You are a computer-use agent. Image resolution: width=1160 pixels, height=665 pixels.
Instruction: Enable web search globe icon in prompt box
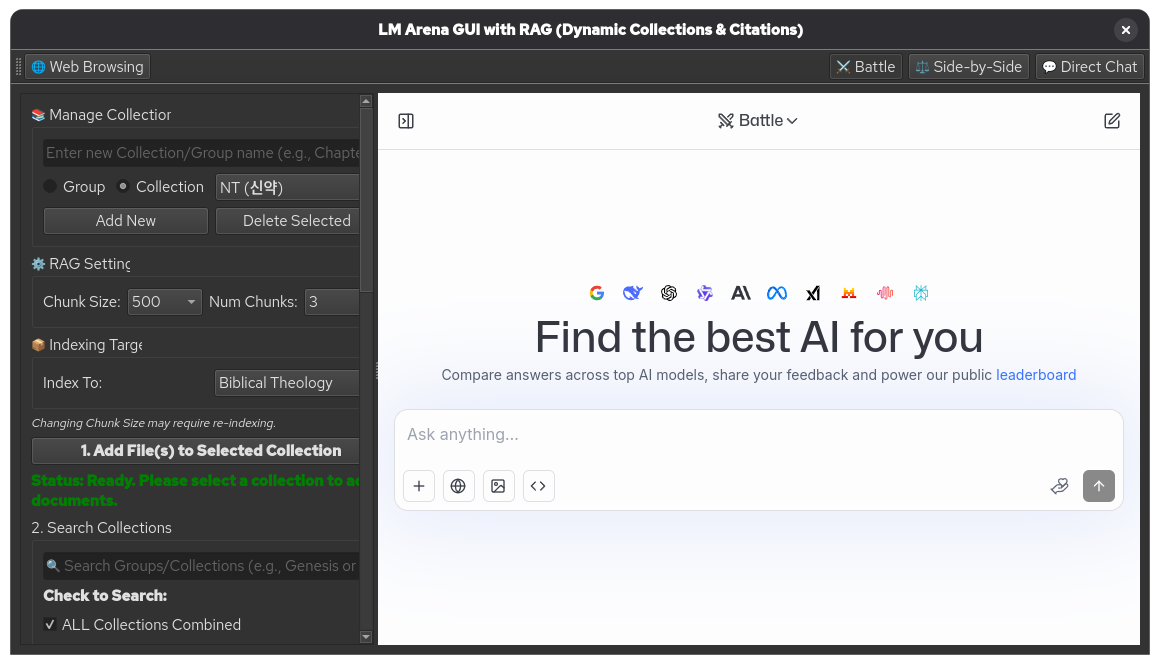coord(459,486)
